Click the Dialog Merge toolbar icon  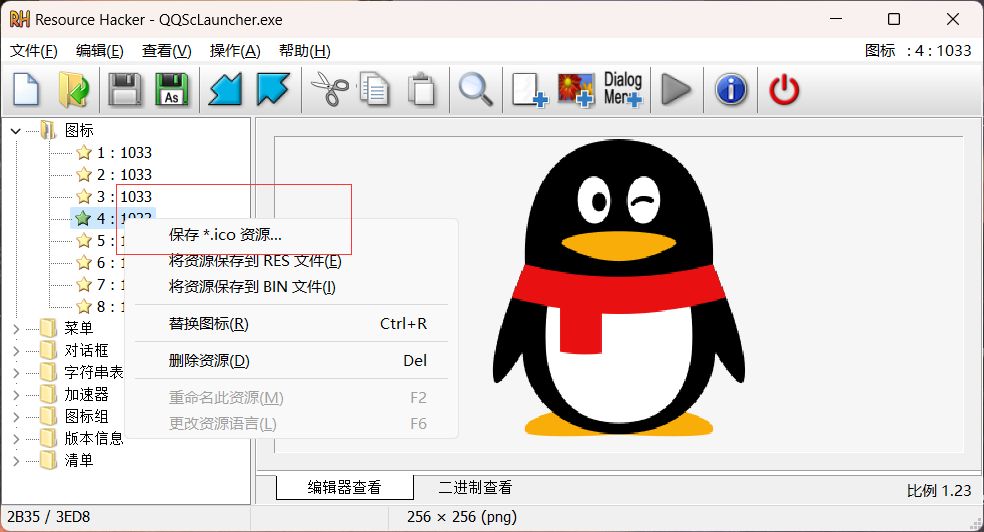pyautogui.click(x=623, y=88)
